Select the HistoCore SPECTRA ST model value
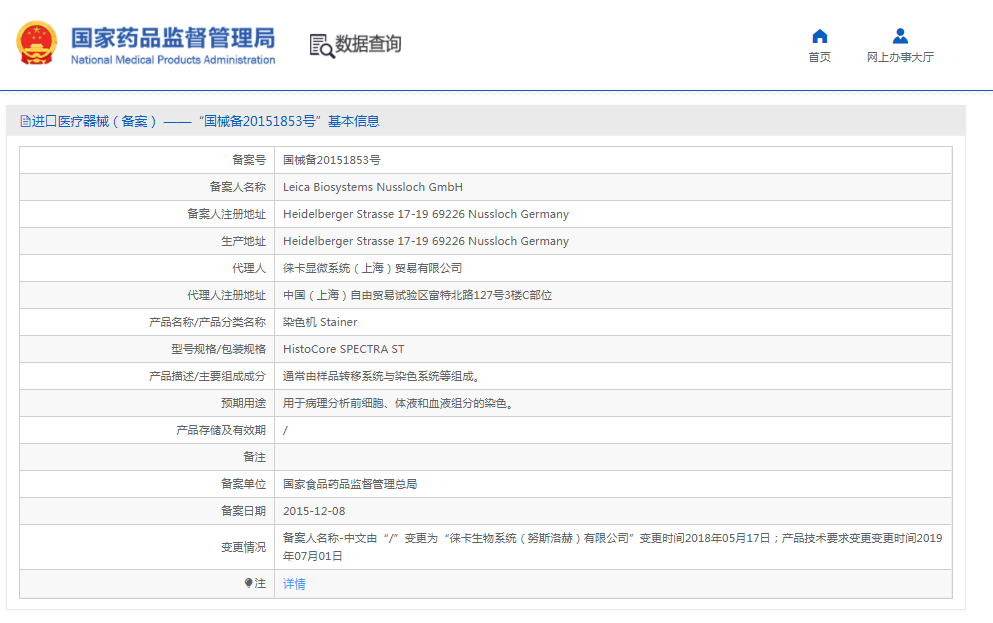 point(343,349)
